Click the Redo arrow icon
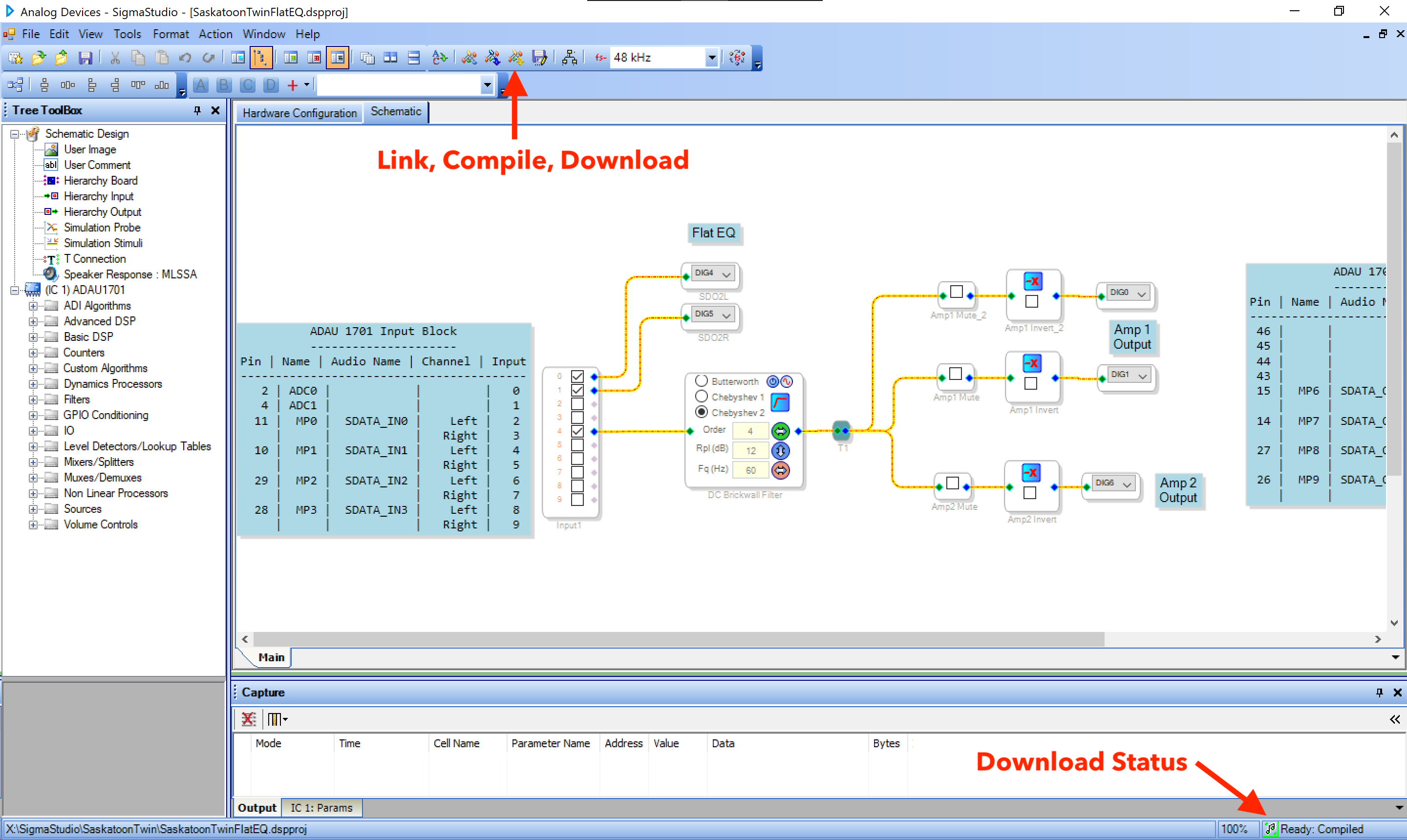 pyautogui.click(x=208, y=58)
